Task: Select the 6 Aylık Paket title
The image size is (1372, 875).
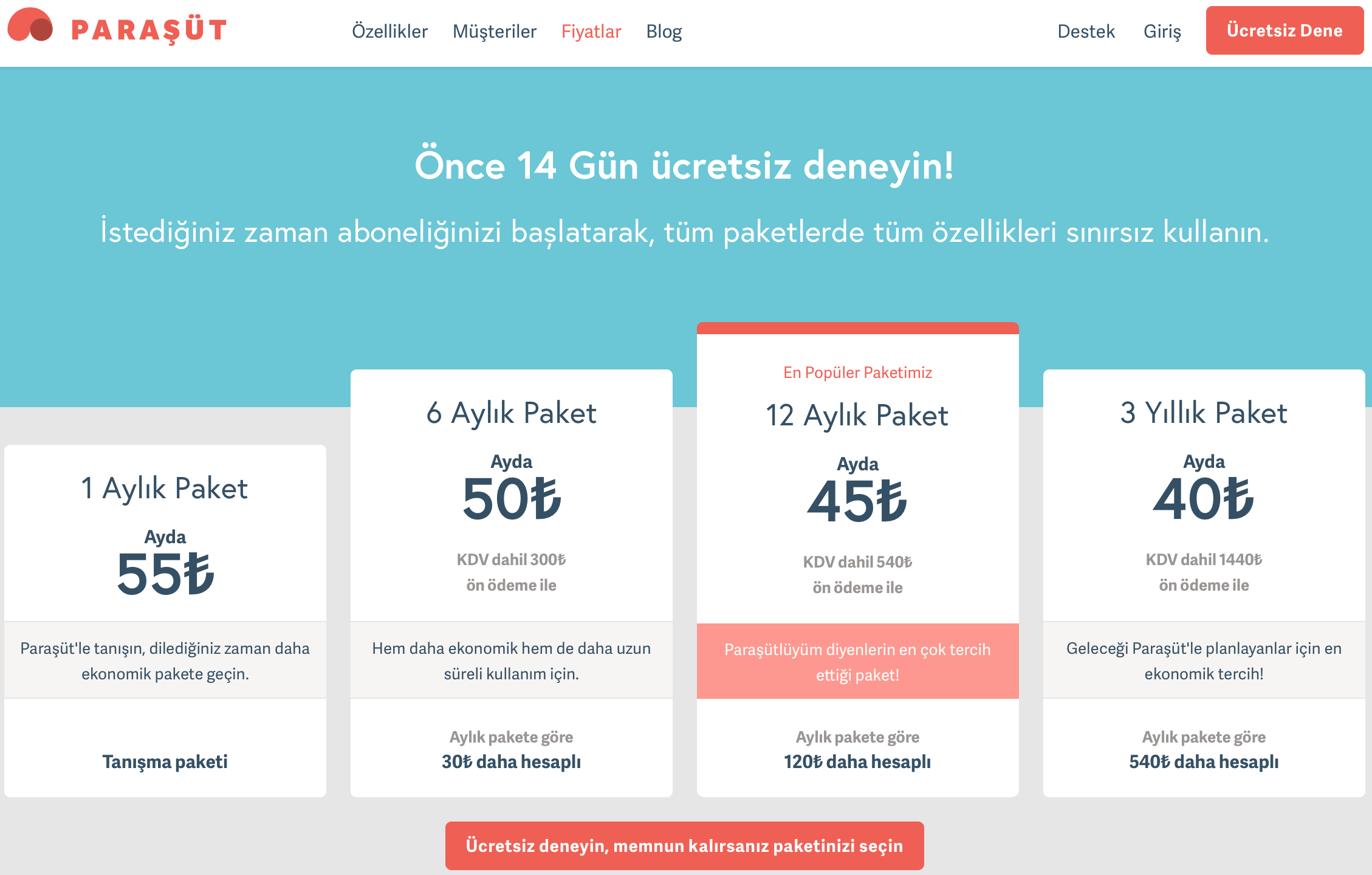Action: pos(512,413)
